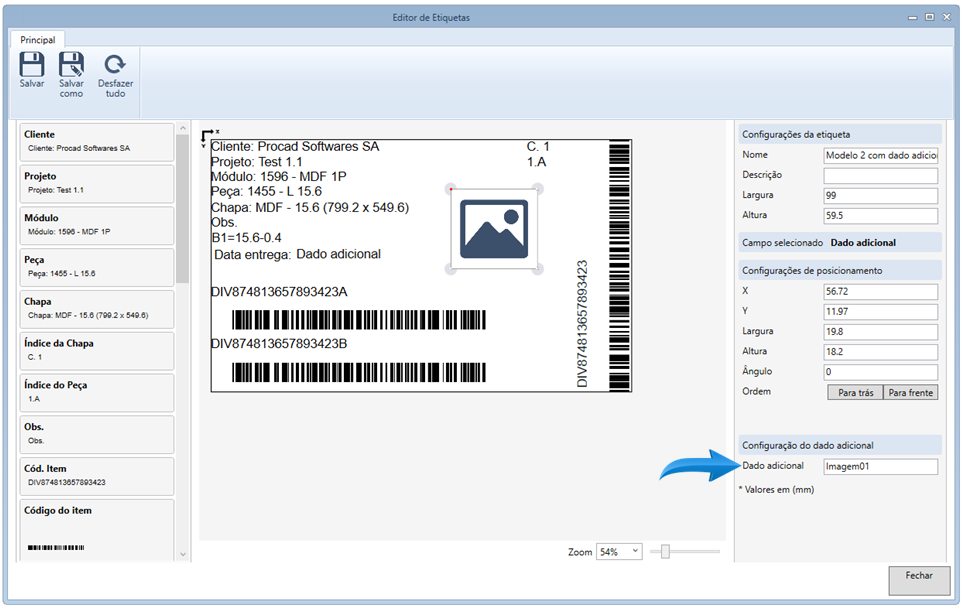Viewport: 962px width, 608px height.
Task: Select 'Projeto: Test 1.1' text on label
Action: [x=256, y=162]
